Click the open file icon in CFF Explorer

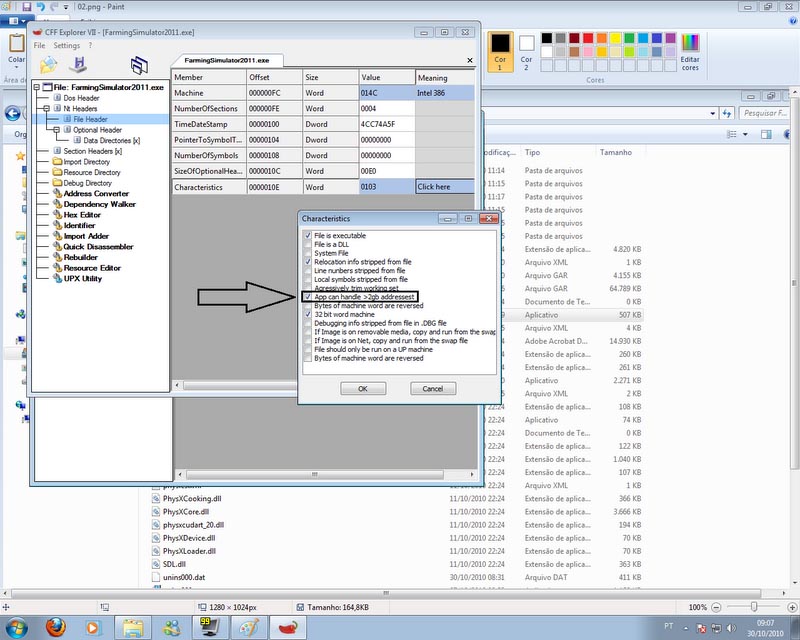[48, 64]
